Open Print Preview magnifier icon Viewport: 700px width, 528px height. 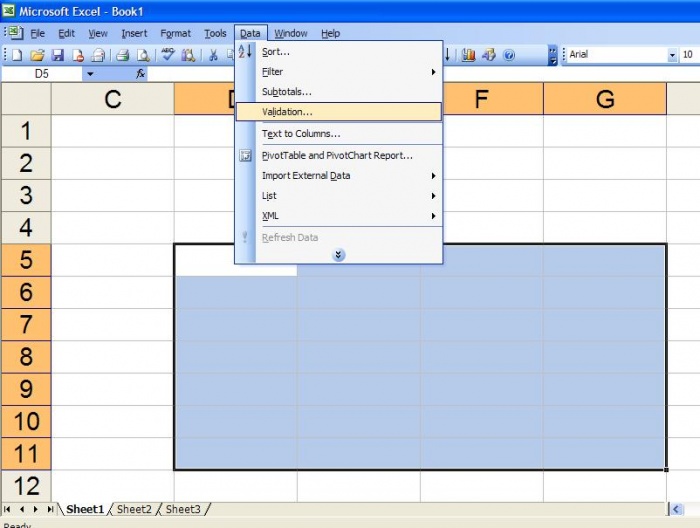143,55
